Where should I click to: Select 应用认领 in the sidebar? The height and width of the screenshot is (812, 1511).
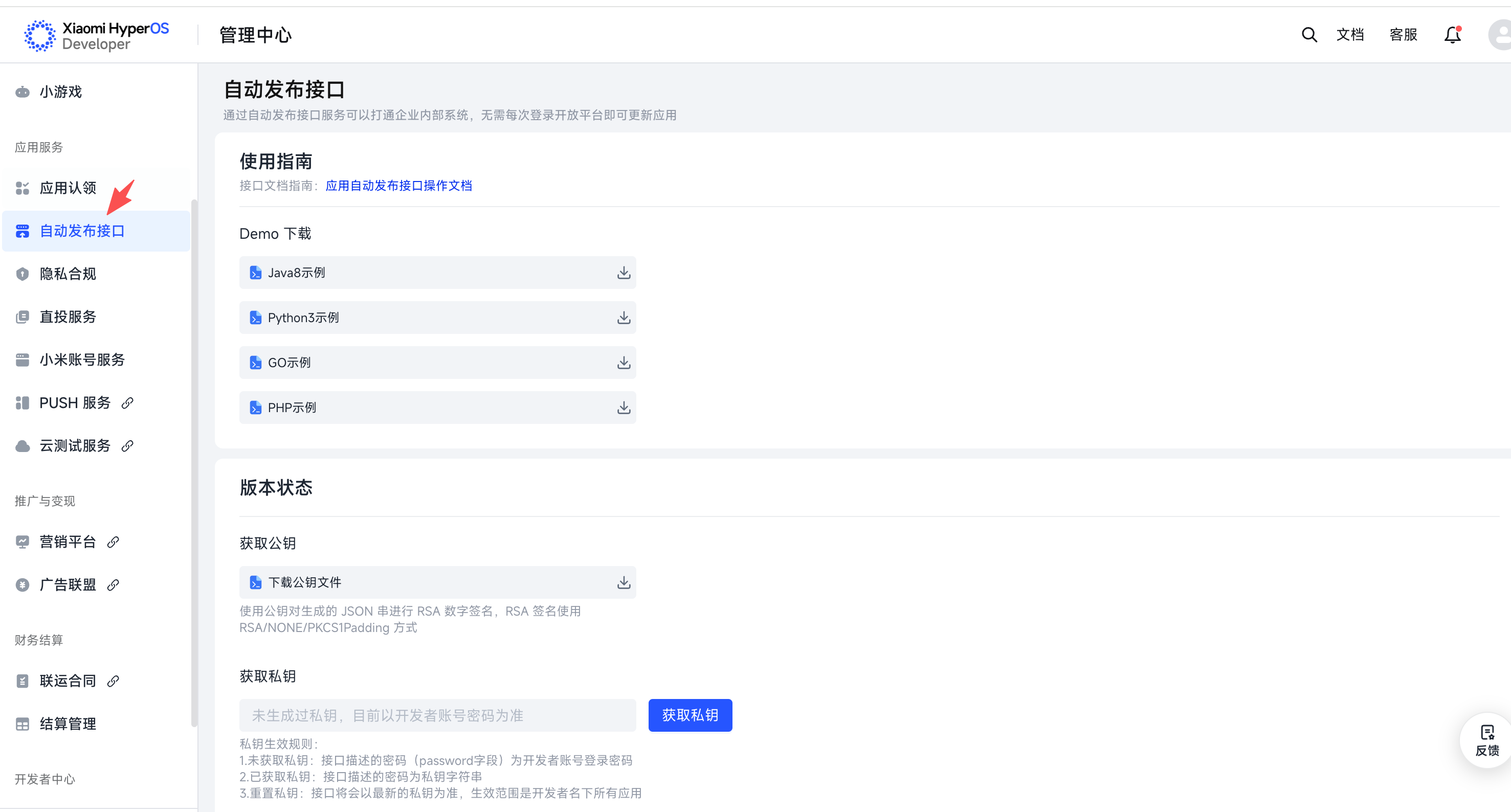[68, 188]
